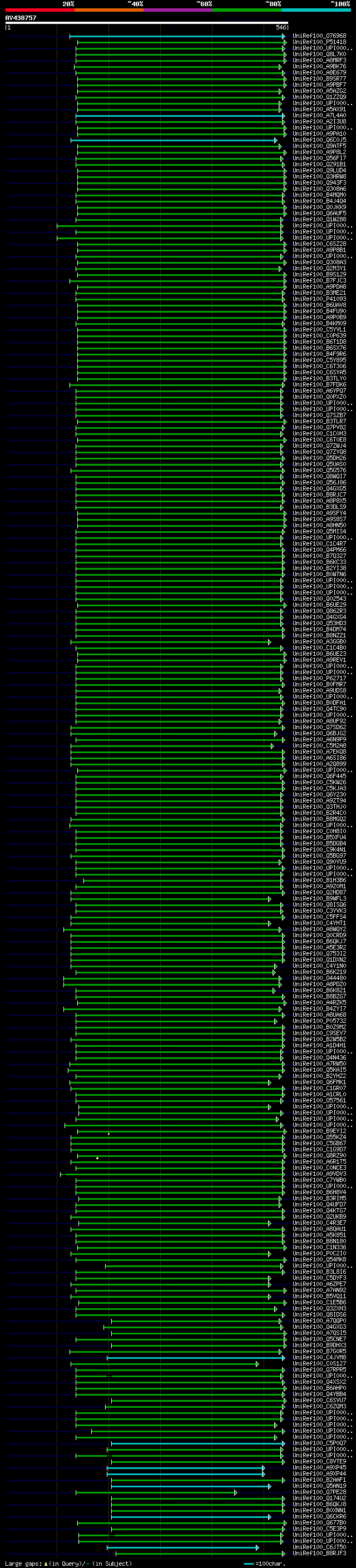Click the UniRef100_A9P8B1 label

pos(319,250)
